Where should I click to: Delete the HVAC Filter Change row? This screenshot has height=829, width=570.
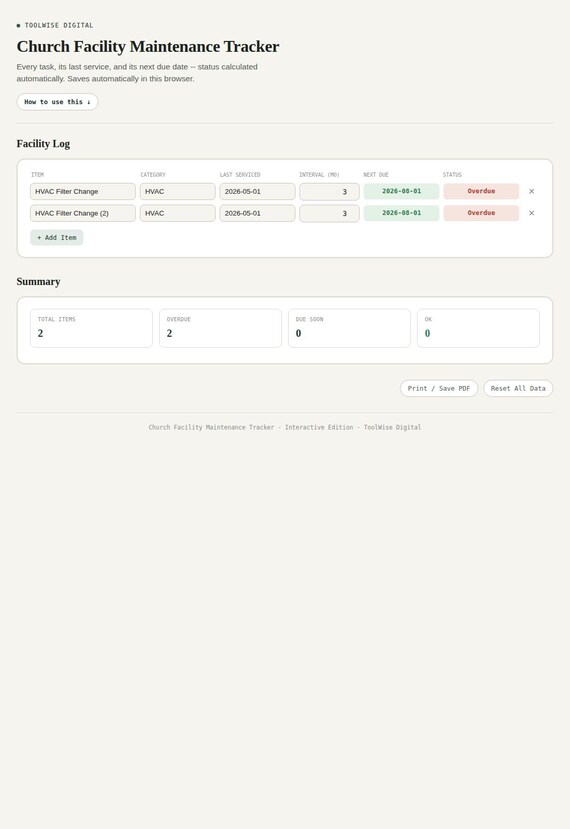[531, 191]
